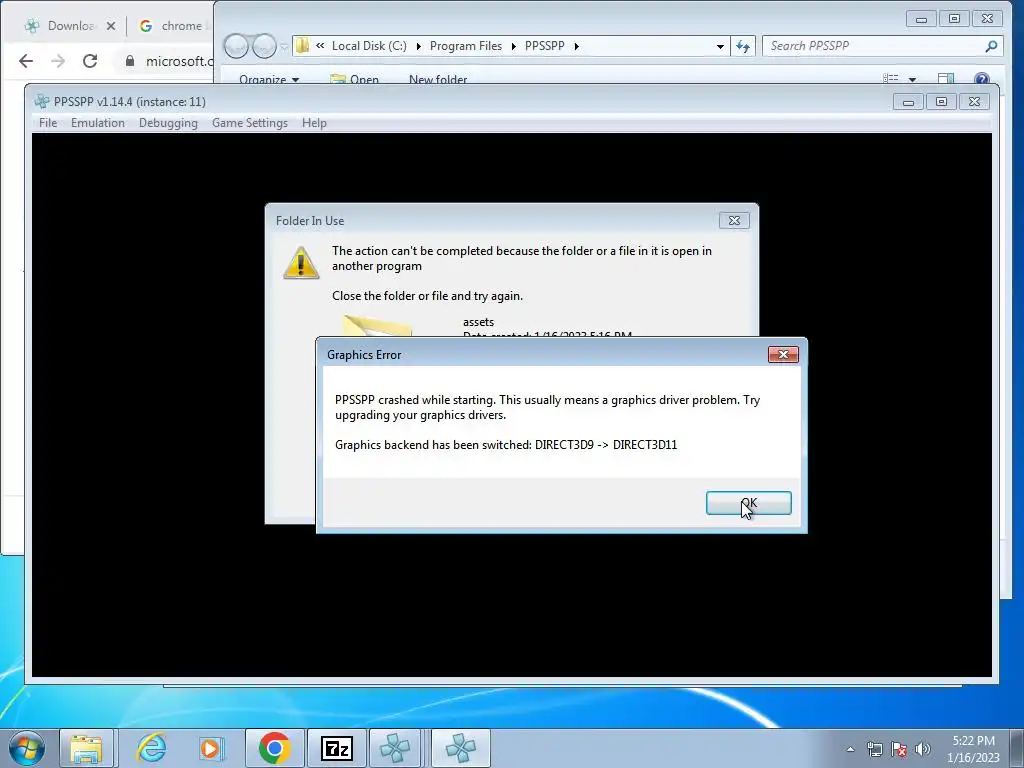Image resolution: width=1024 pixels, height=768 pixels.
Task: Click Explorer's refresh button
Action: [x=743, y=46]
